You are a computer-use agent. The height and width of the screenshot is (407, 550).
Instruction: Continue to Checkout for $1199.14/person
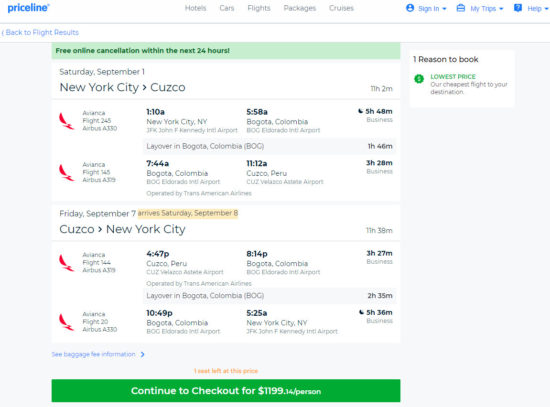click(x=226, y=391)
